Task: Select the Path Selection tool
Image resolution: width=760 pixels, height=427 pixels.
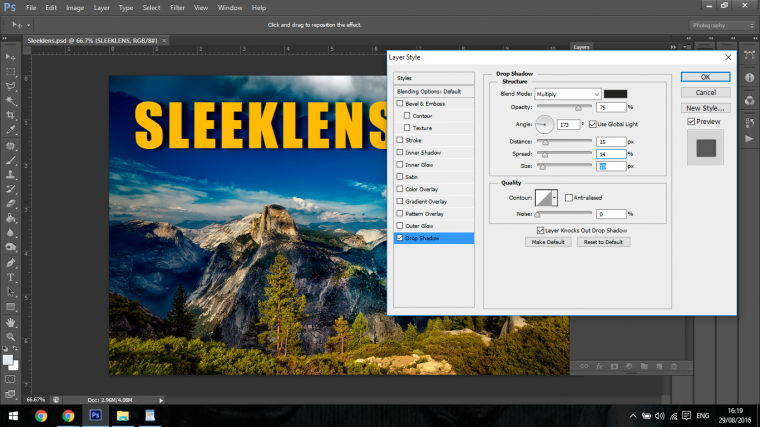Action: click(x=10, y=292)
